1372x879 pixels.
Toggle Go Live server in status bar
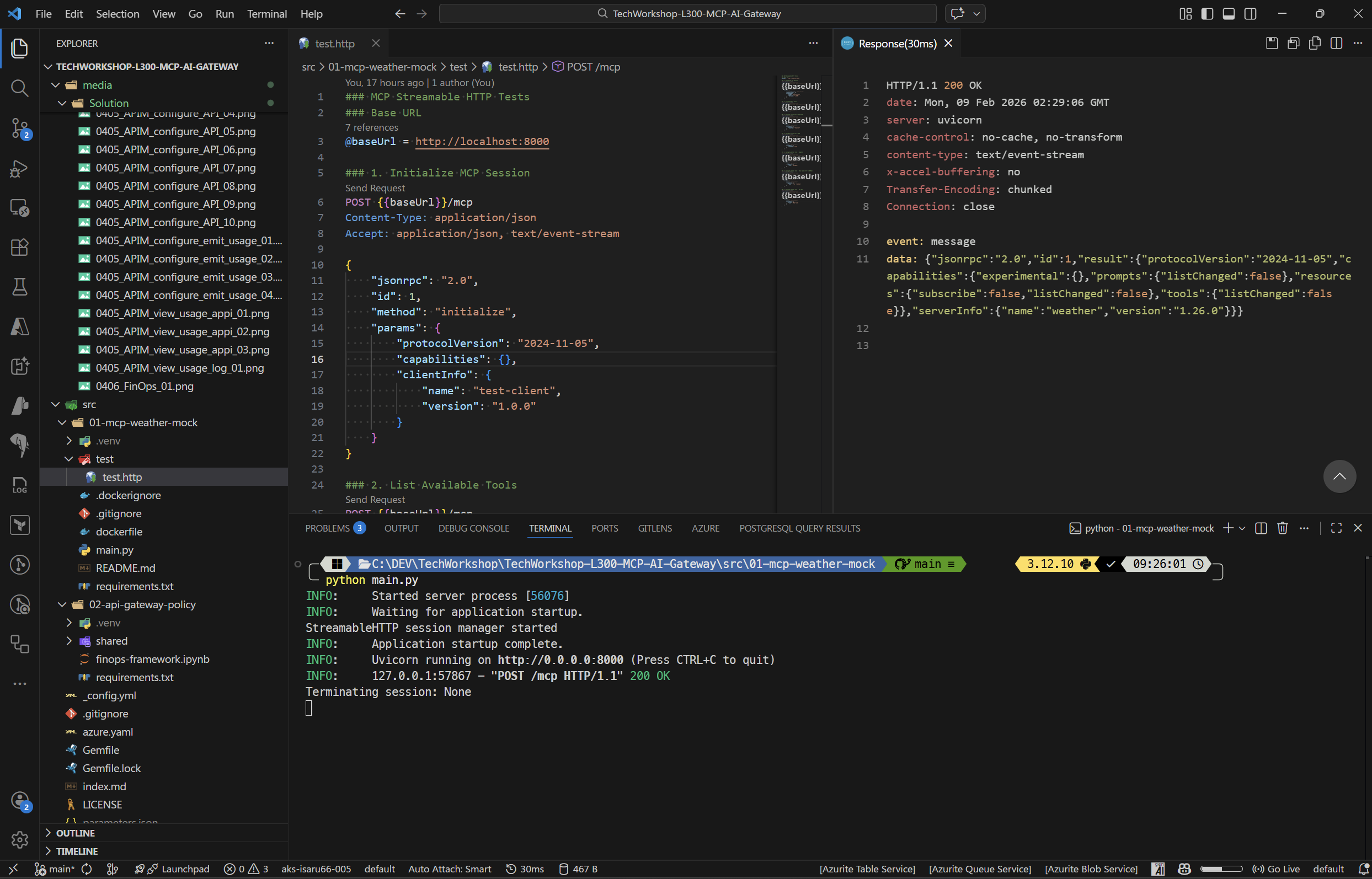coord(1276,869)
